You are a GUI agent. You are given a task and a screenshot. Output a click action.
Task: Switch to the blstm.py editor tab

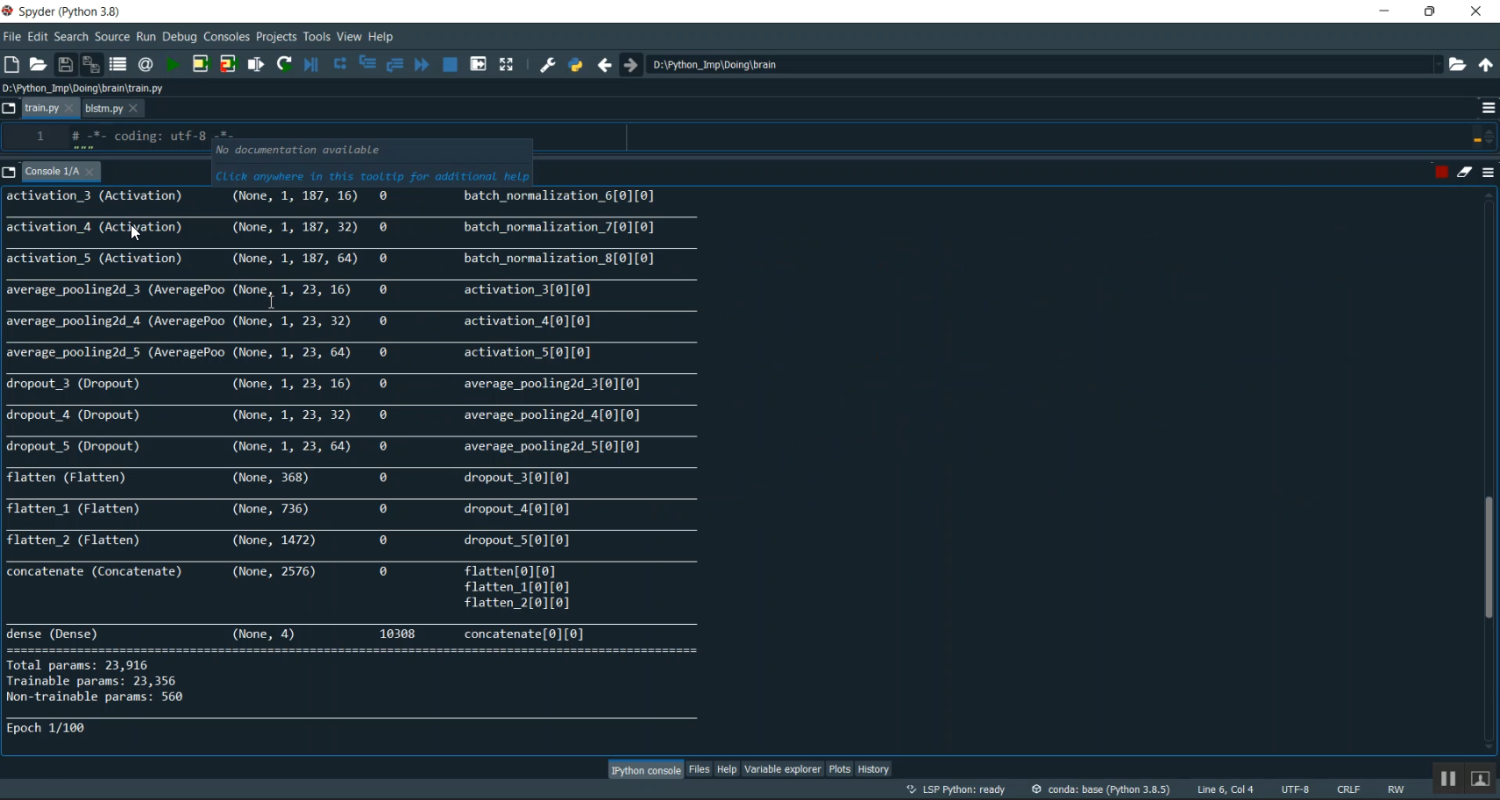pos(104,109)
